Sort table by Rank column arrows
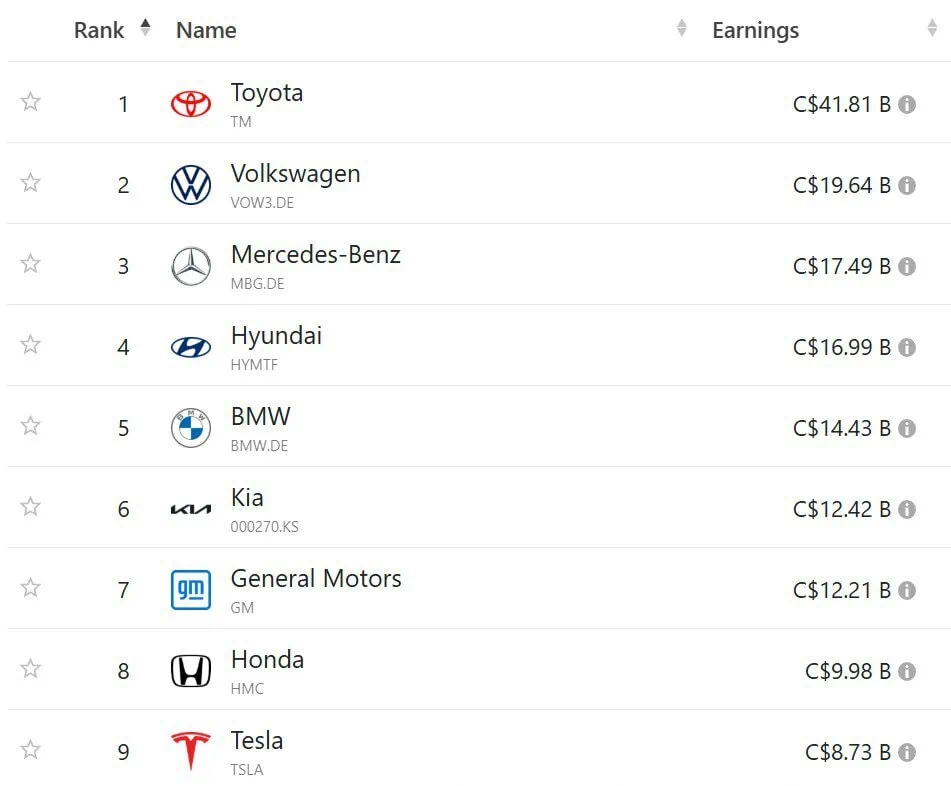This screenshot has width=951, height=786. click(146, 28)
